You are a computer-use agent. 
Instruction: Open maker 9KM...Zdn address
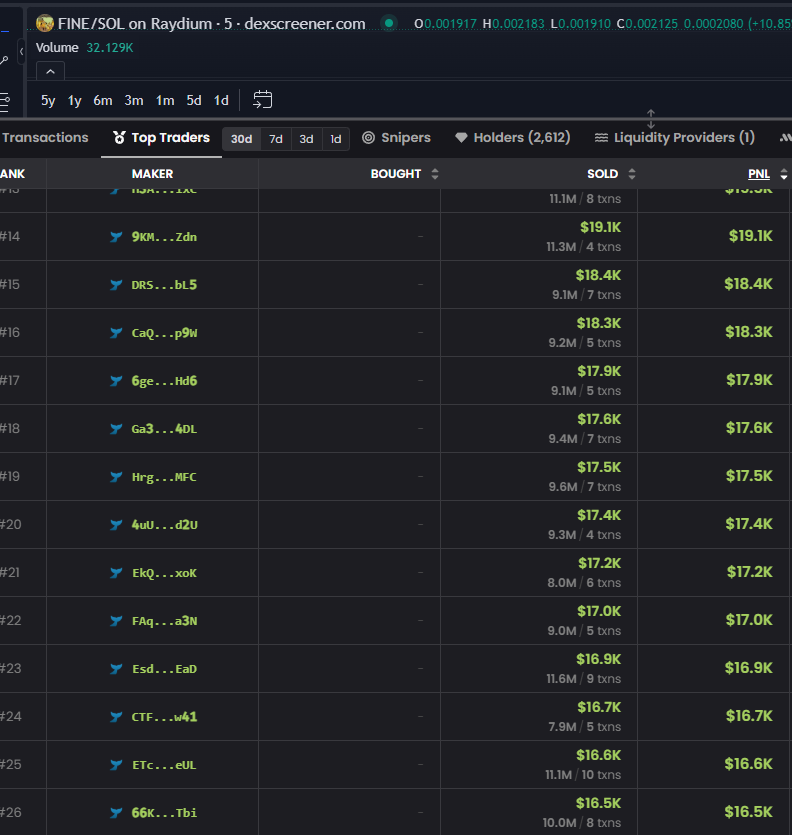tap(164, 236)
